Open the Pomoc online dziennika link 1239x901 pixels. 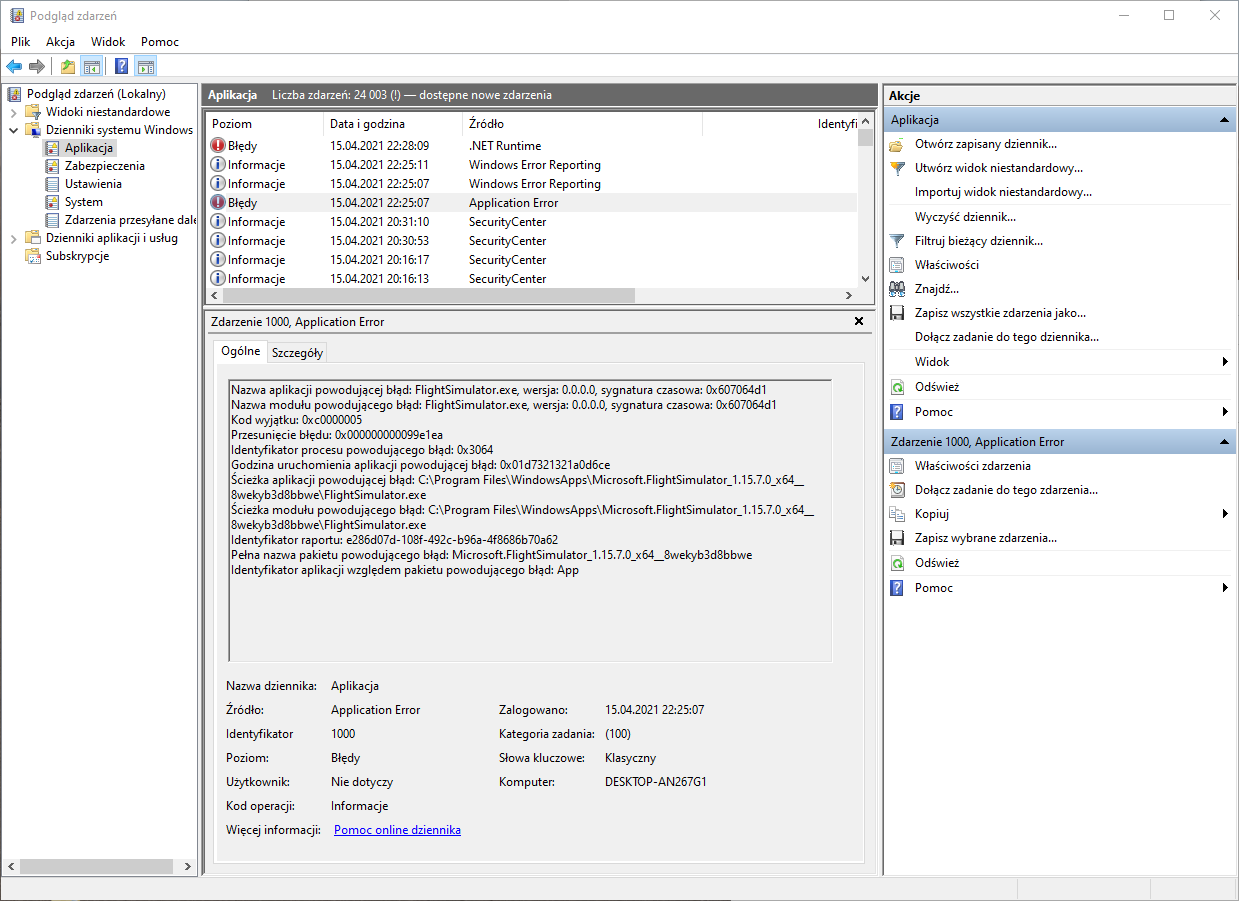click(x=397, y=830)
